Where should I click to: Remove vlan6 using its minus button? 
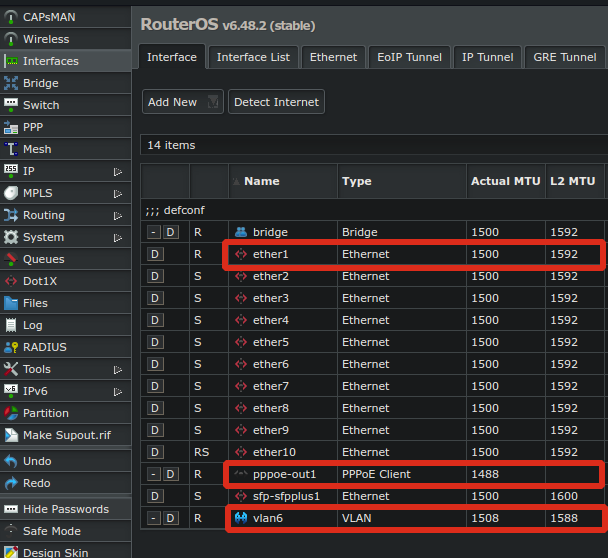(x=153, y=518)
